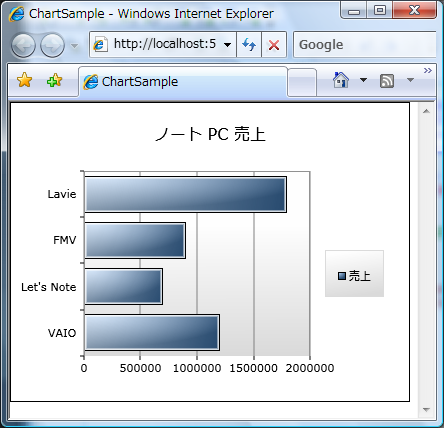The width and height of the screenshot is (444, 428).
Task: Click the red Stop loading icon
Action: coord(274,44)
